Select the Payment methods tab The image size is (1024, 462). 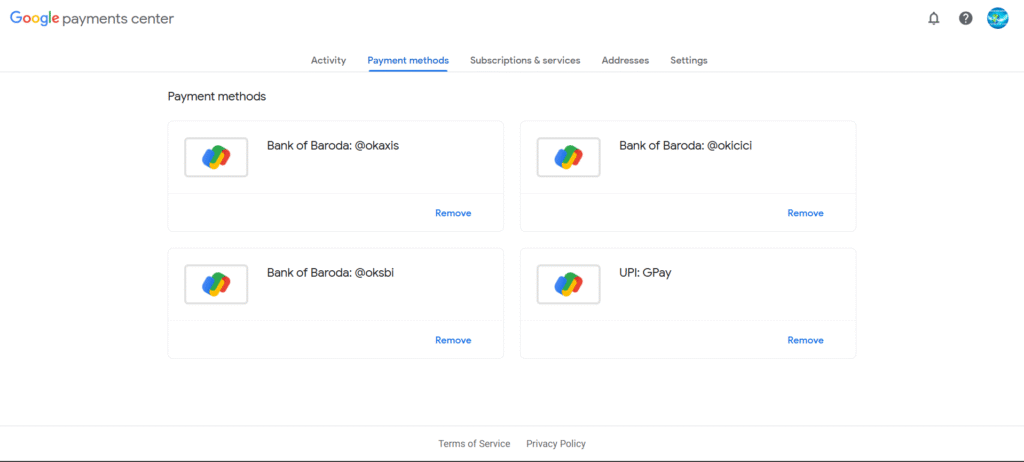coord(408,60)
